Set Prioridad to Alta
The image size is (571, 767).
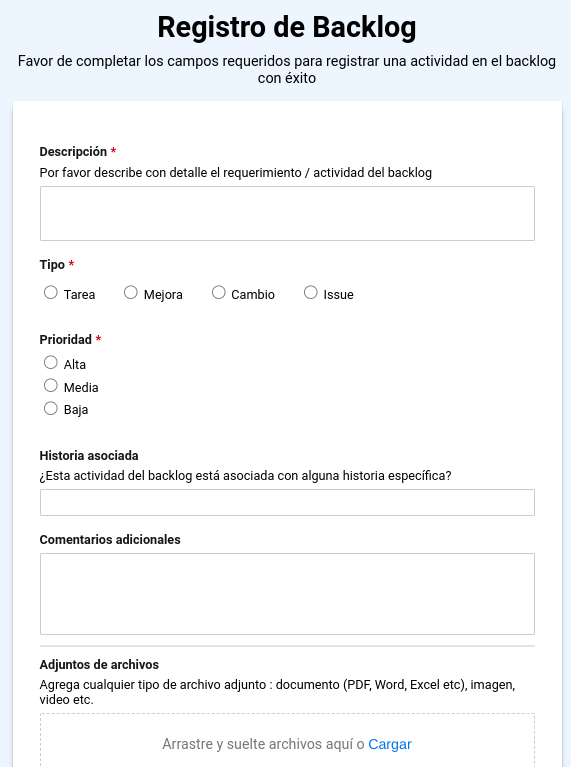click(51, 362)
